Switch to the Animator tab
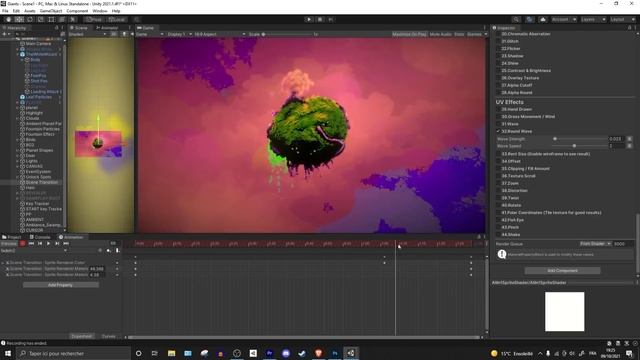The height and width of the screenshot is (360, 640). click(107, 27)
